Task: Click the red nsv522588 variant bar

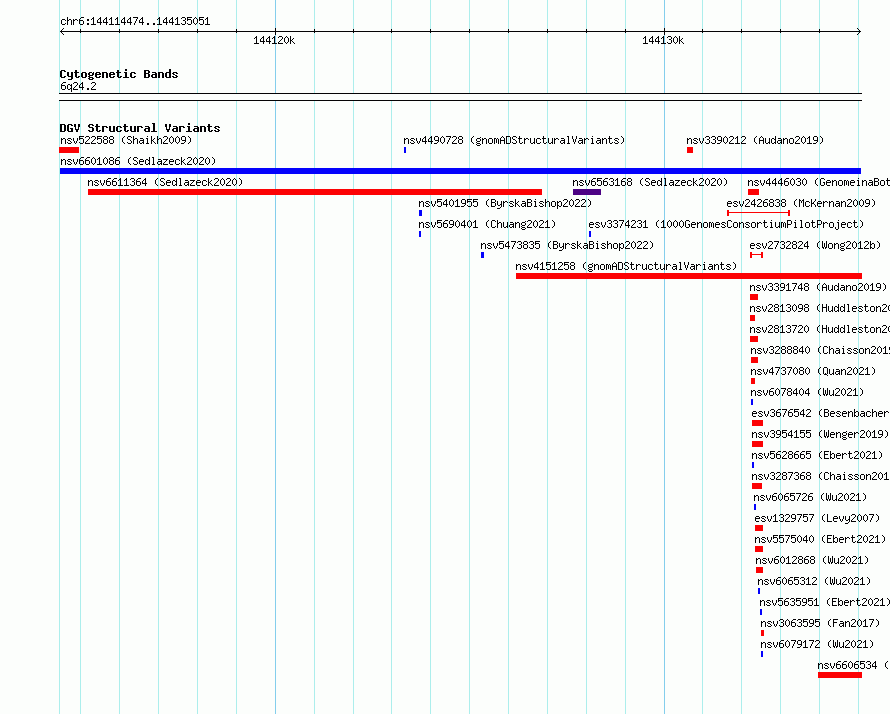Action: (x=69, y=150)
